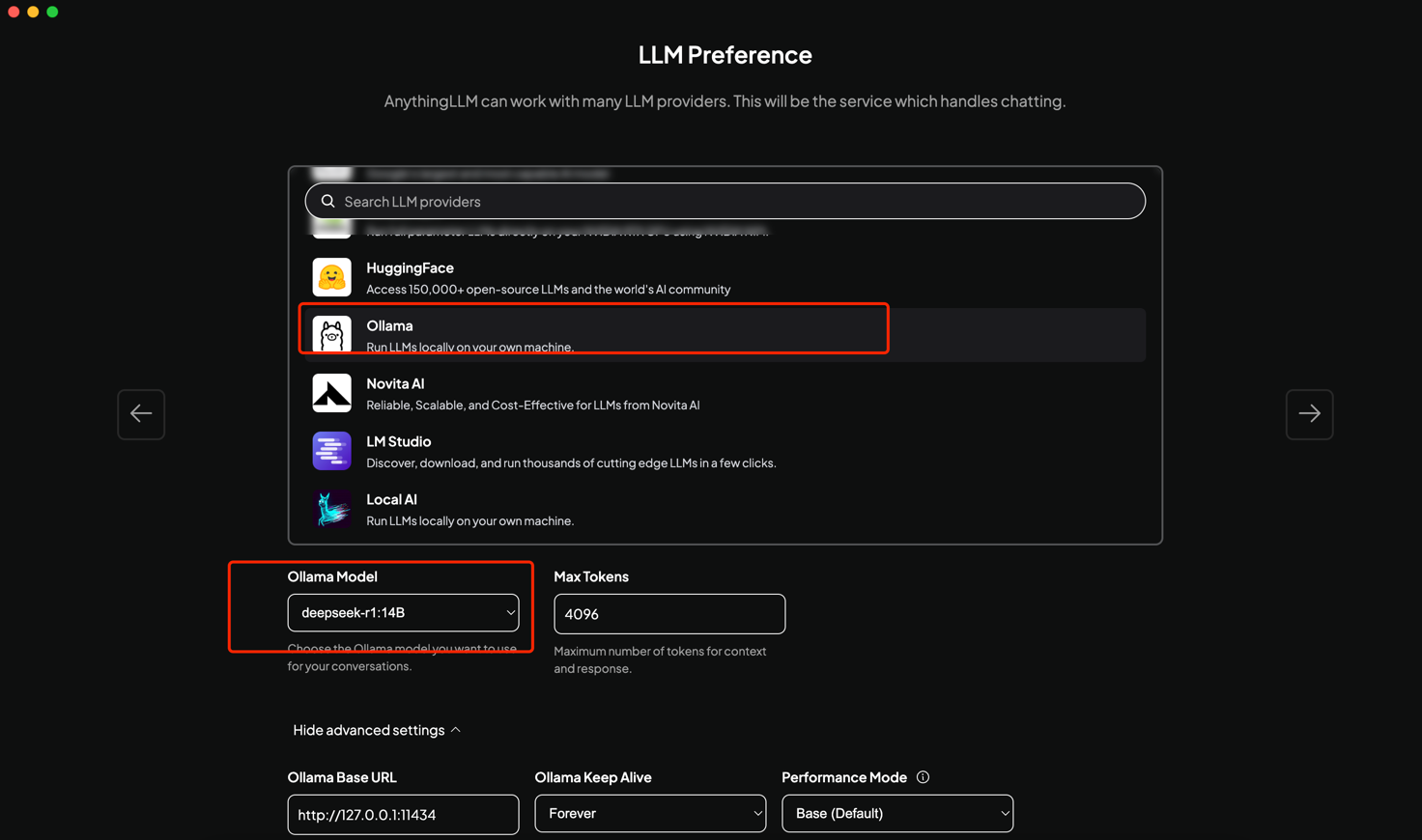The image size is (1422, 840).
Task: Click the Ollama Keep Alive label
Action: pyautogui.click(x=593, y=777)
